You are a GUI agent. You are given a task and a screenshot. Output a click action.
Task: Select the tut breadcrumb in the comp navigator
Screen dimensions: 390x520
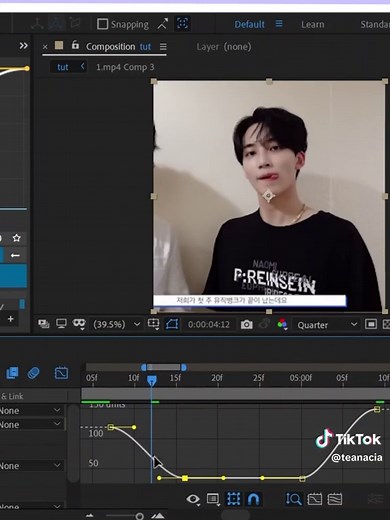pos(63,67)
